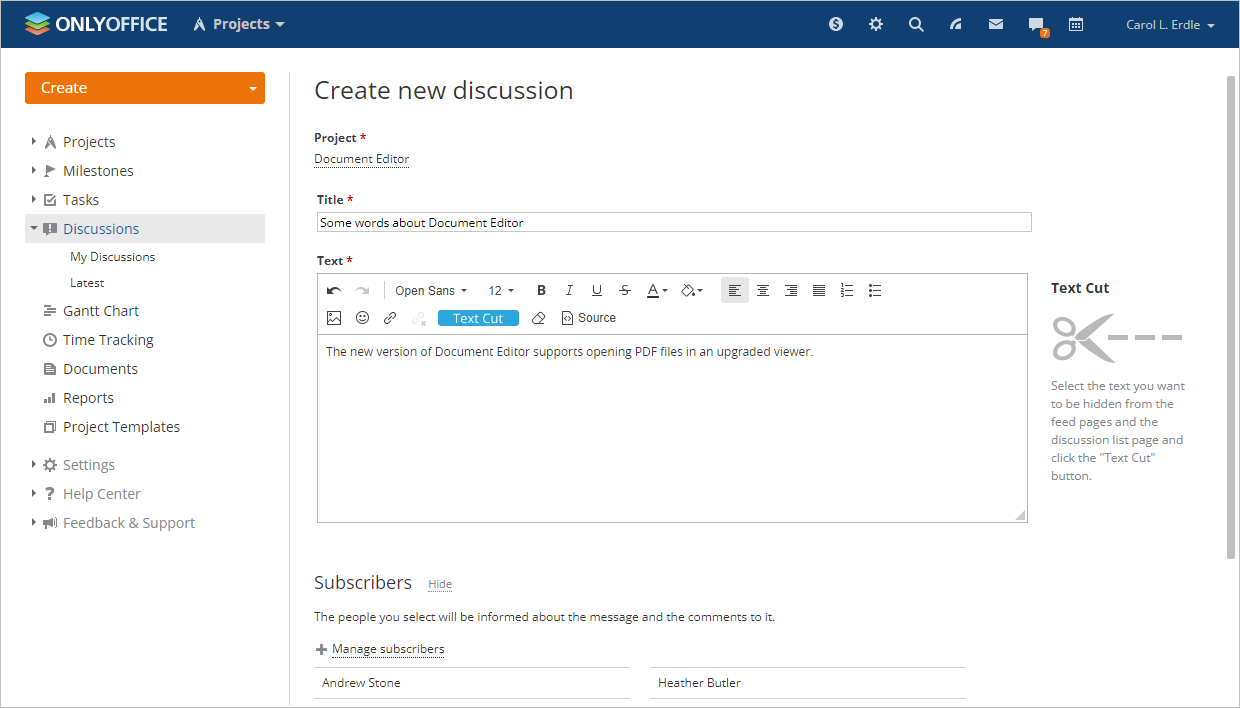The height and width of the screenshot is (708, 1240).
Task: Open Project Templates in sidebar
Action: (121, 427)
